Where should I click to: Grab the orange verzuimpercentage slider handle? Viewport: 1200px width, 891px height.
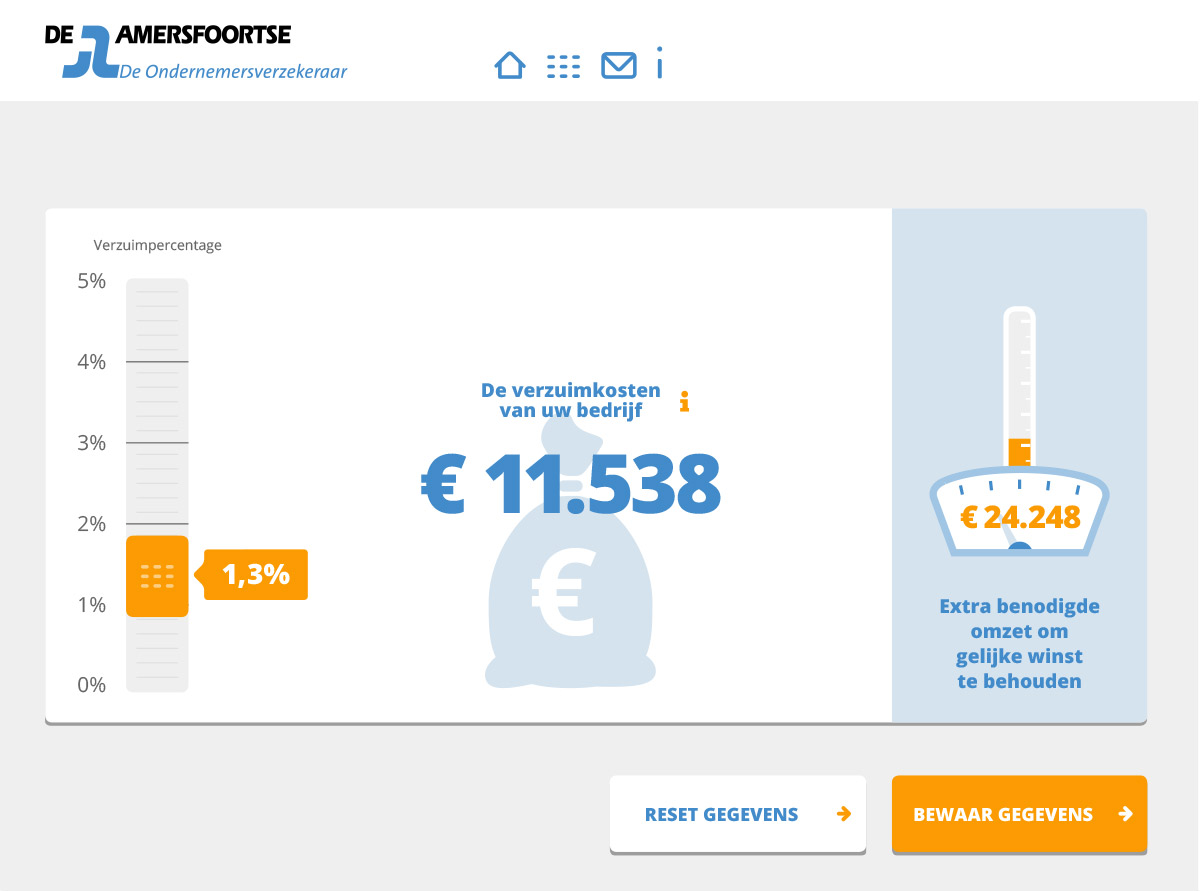pyautogui.click(x=157, y=576)
